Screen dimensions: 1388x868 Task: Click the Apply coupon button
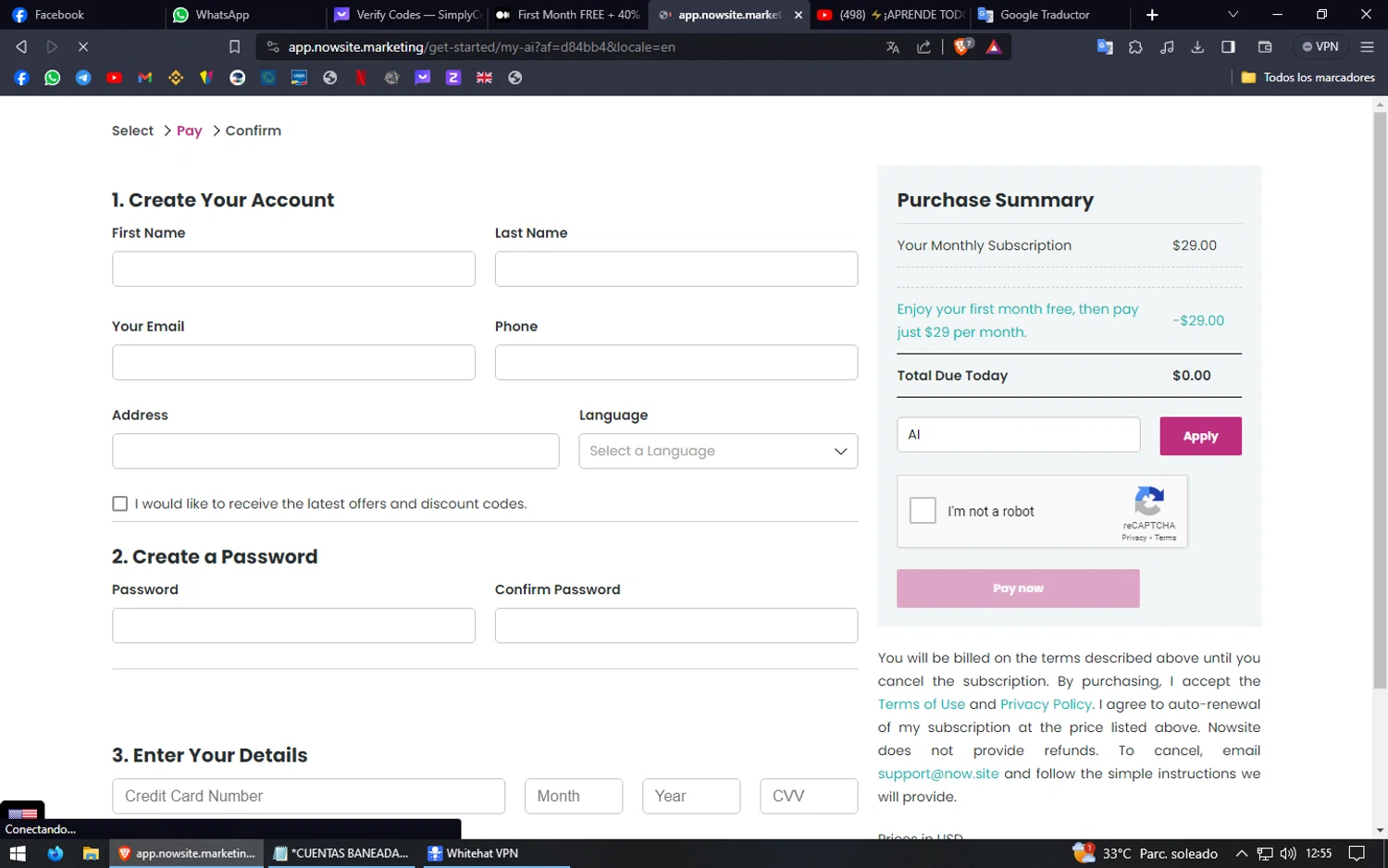click(1200, 436)
